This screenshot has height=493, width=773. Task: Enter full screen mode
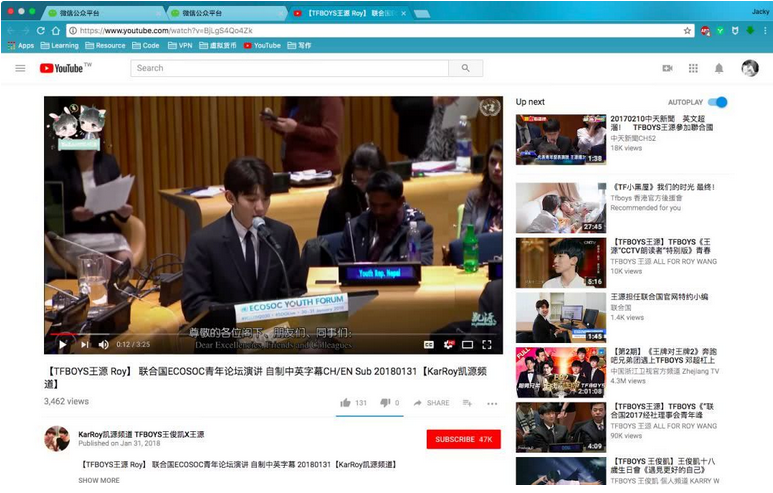pyautogui.click(x=487, y=345)
